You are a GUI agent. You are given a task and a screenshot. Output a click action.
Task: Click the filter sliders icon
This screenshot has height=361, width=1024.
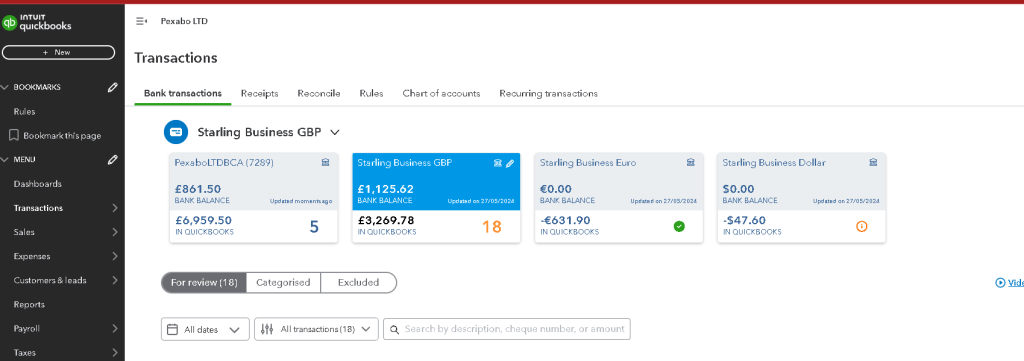266,330
